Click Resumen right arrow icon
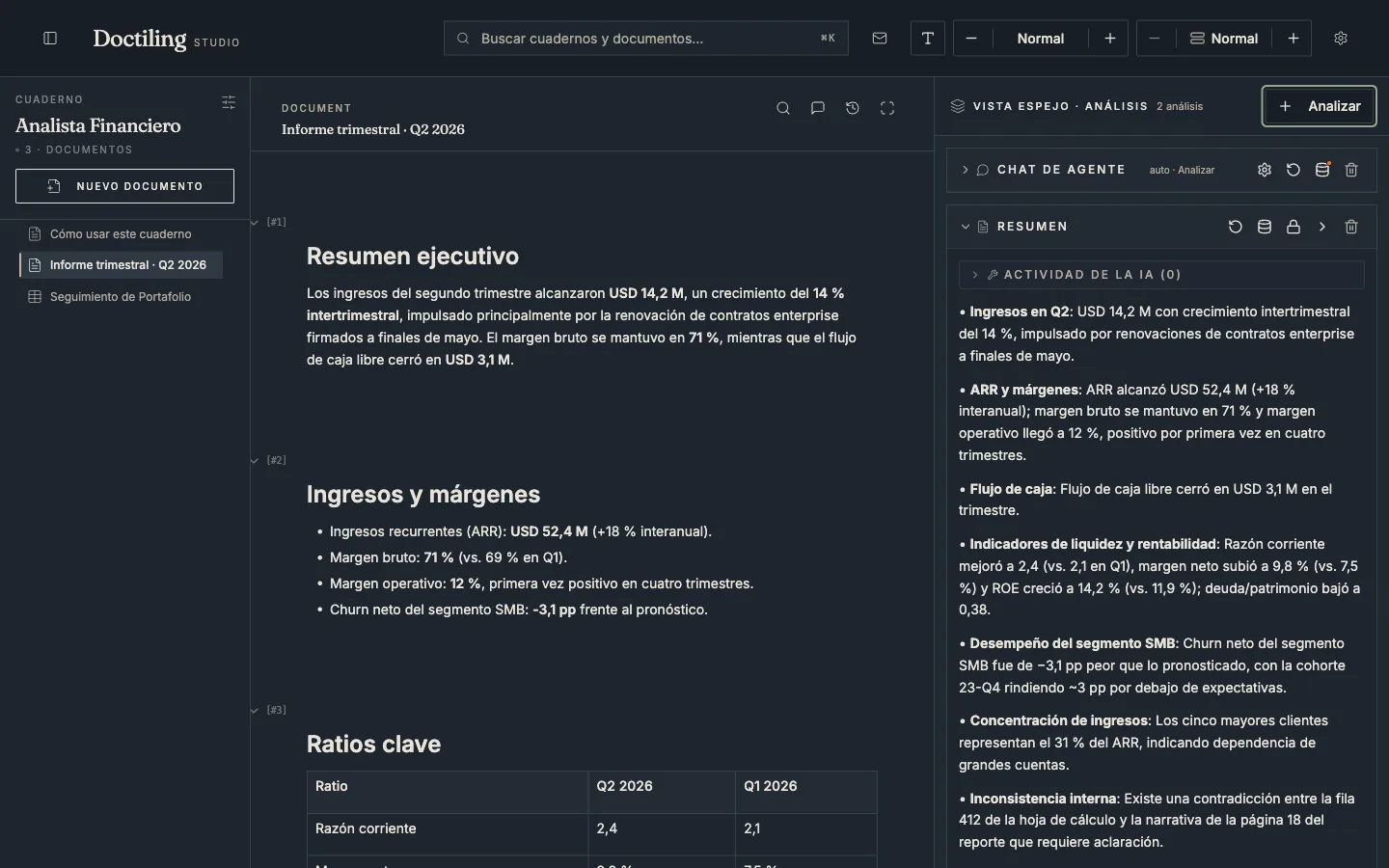 point(1322,227)
